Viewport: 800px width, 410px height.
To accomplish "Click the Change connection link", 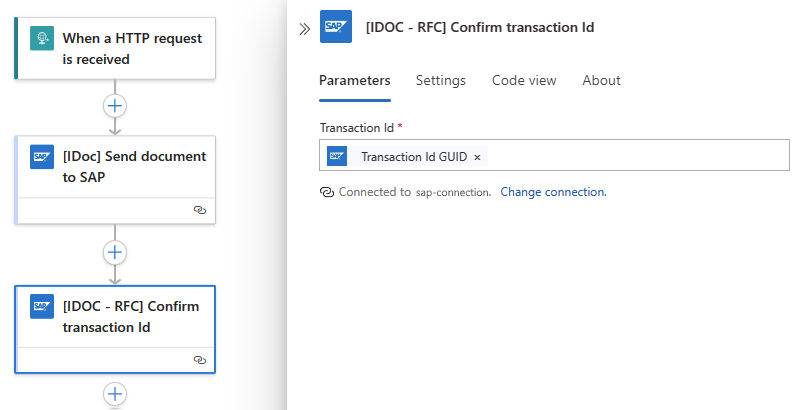I will click(x=553, y=191).
